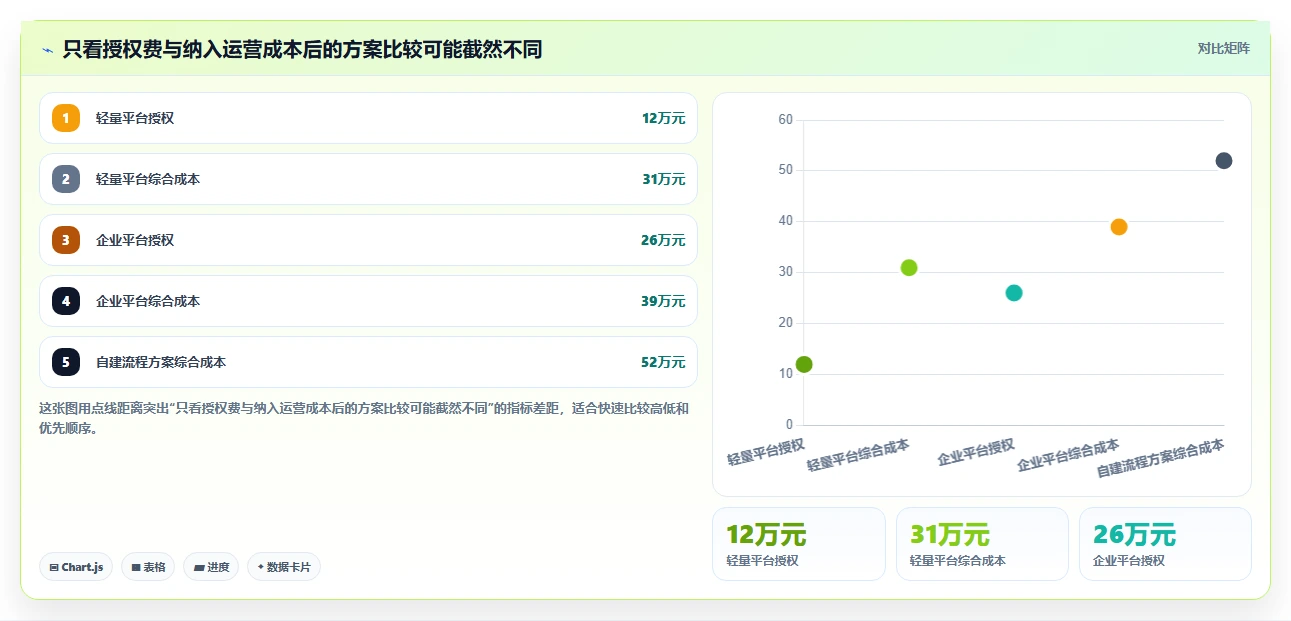1291x621 pixels.
Task: Click the 表格 tag
Action: coord(148,567)
